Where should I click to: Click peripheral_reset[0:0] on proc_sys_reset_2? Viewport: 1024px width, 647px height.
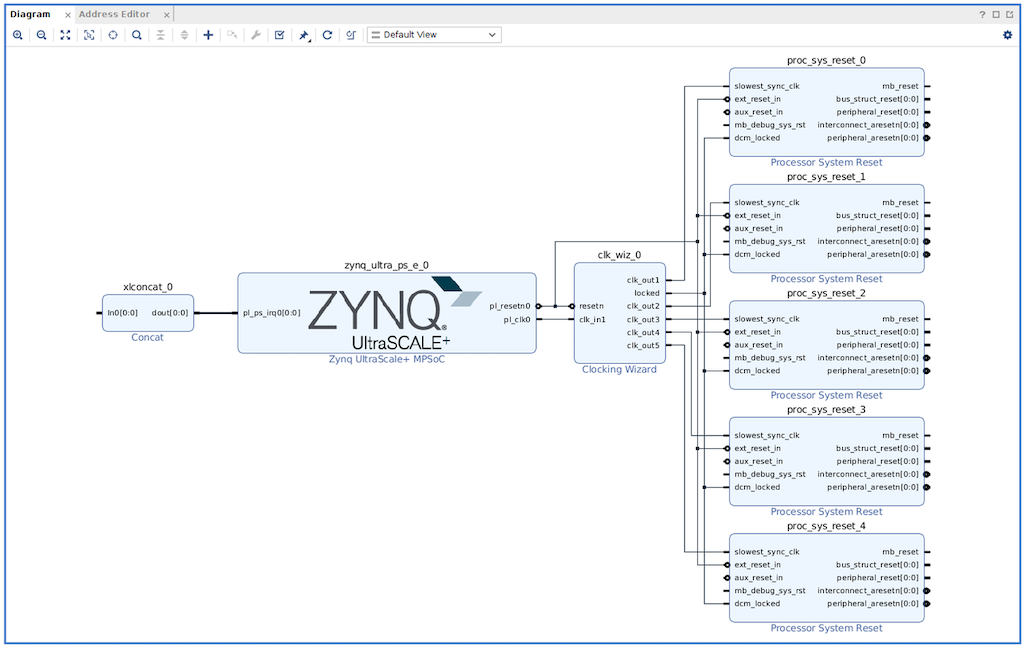pyautogui.click(x=878, y=345)
